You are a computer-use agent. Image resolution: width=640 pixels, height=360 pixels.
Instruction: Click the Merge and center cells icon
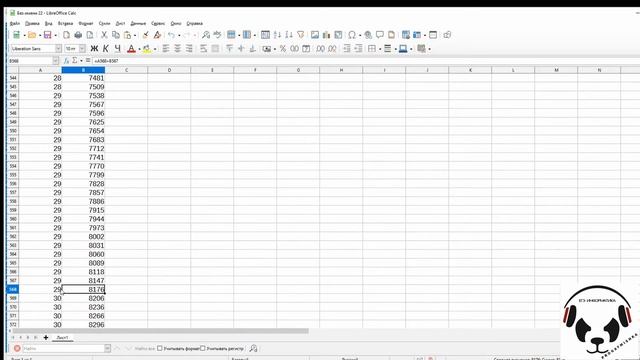[x=215, y=49]
